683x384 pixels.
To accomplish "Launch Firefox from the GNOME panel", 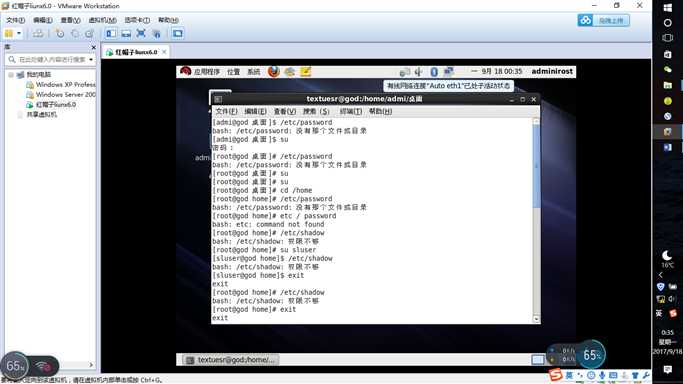I will pos(274,71).
